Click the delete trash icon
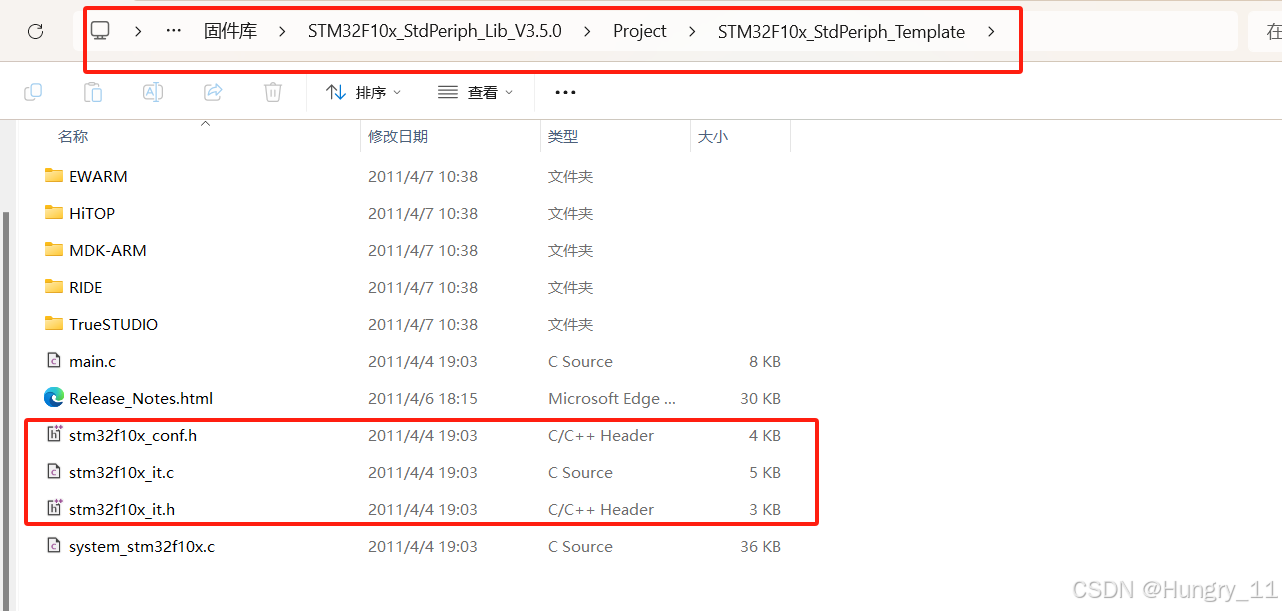This screenshot has height=611, width=1282. 273,92
